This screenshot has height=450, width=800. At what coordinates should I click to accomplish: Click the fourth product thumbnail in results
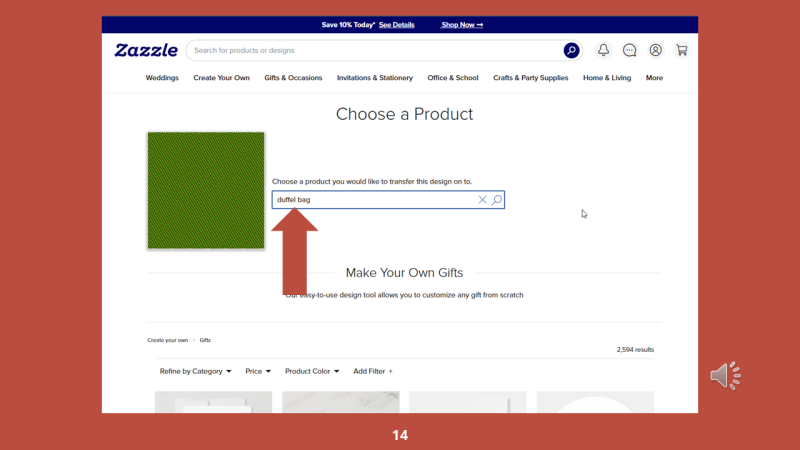(x=595, y=402)
